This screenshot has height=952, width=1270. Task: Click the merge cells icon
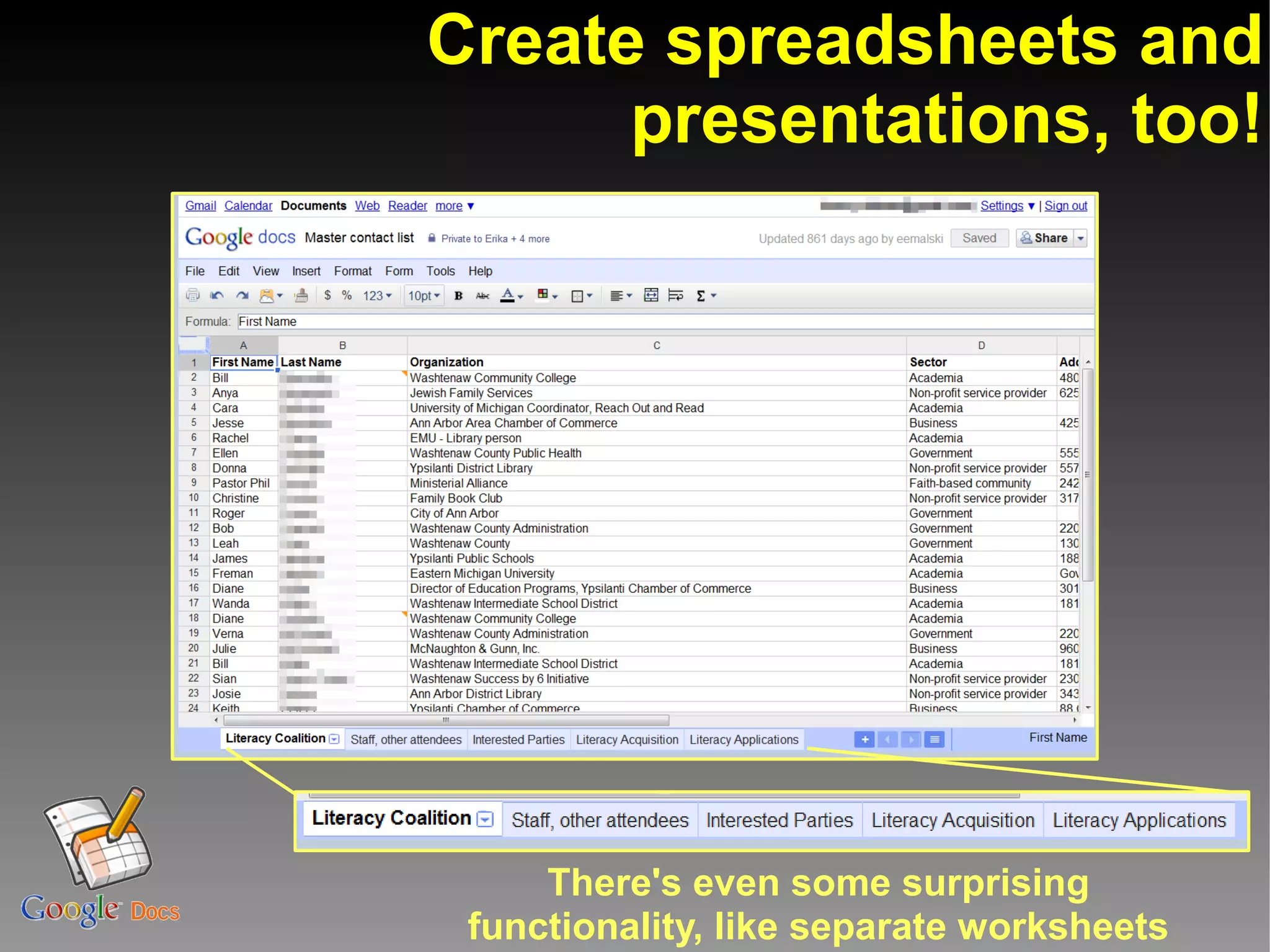click(x=651, y=295)
